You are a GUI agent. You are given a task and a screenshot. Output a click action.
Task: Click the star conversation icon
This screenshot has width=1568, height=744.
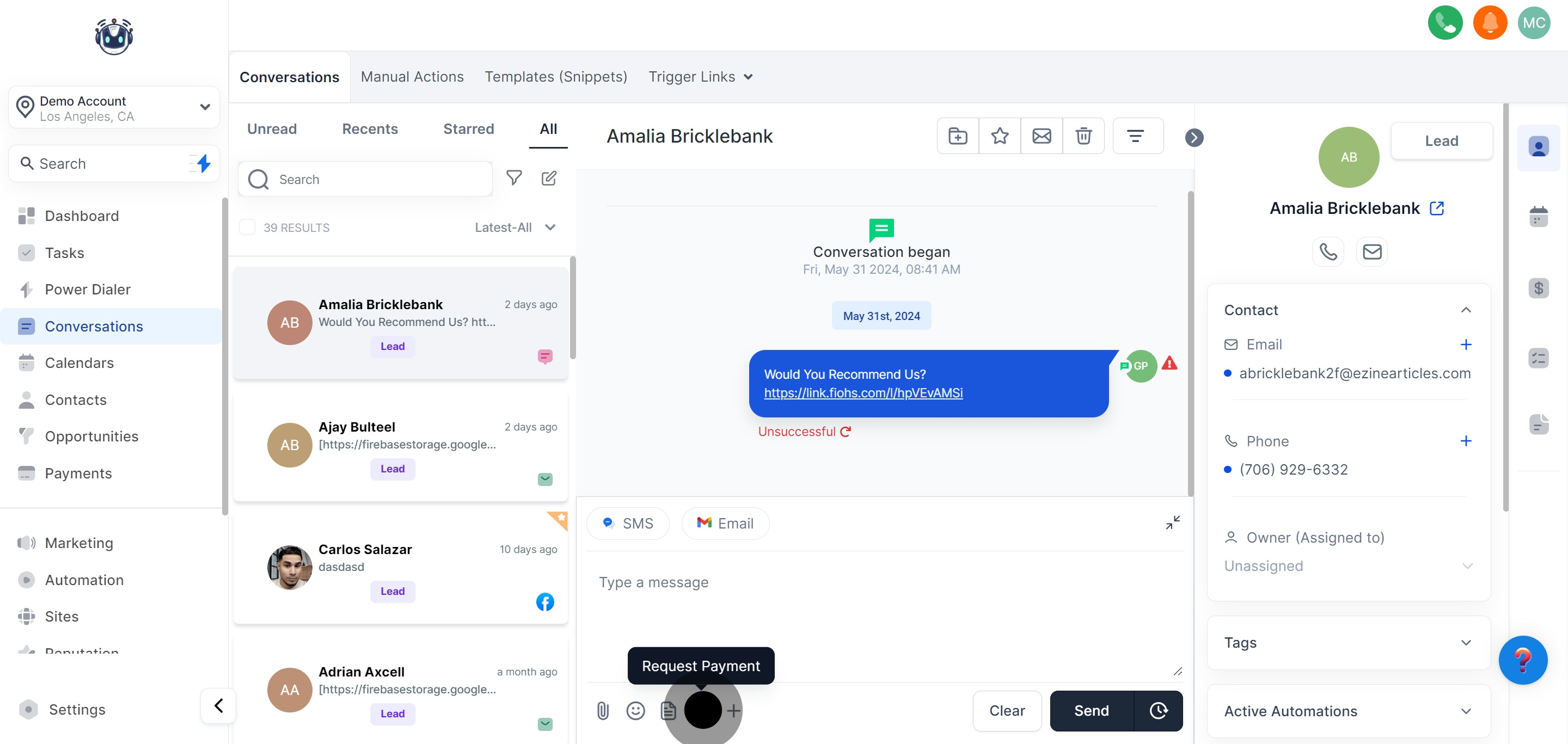(x=1000, y=136)
